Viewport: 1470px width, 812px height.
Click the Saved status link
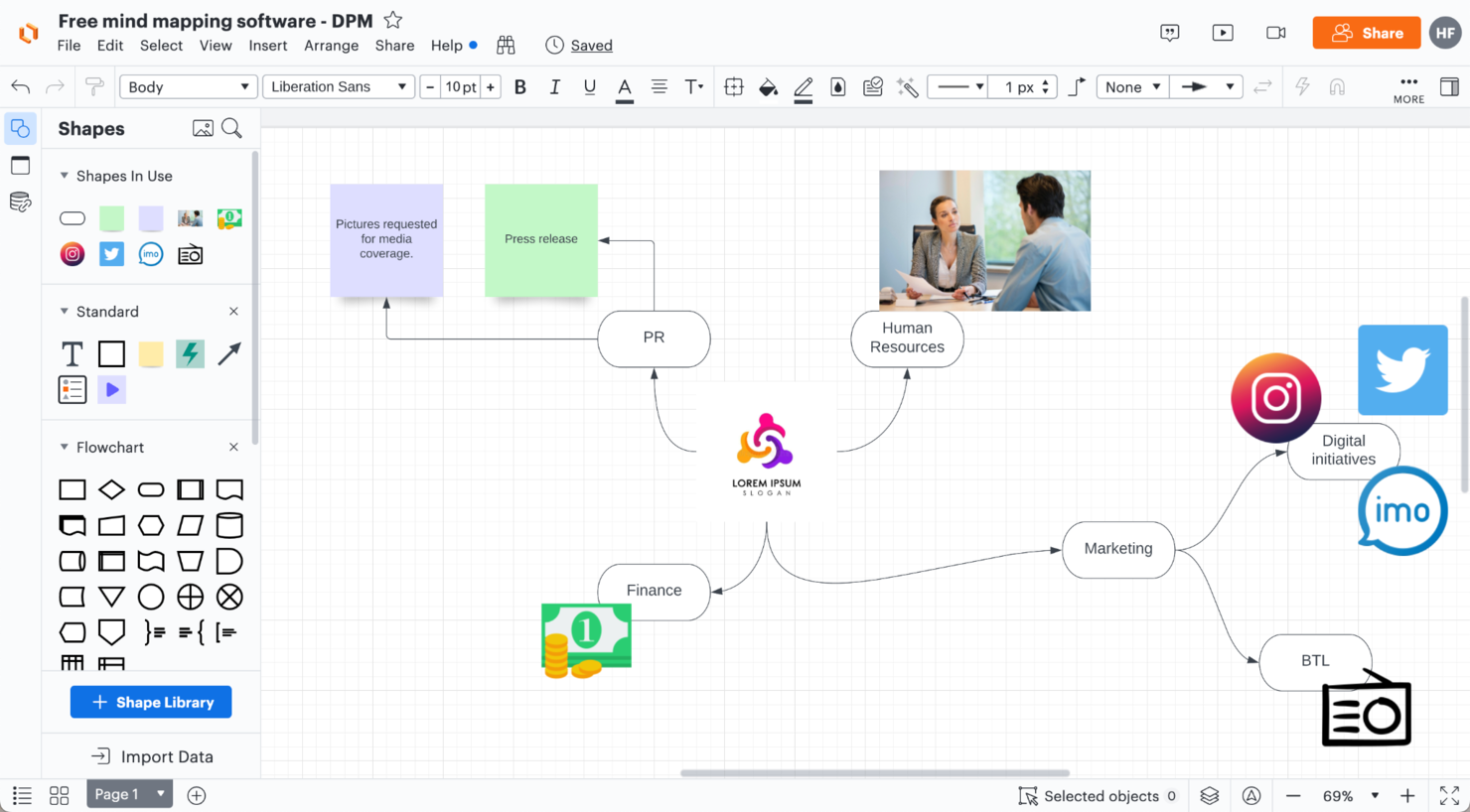pyautogui.click(x=591, y=46)
